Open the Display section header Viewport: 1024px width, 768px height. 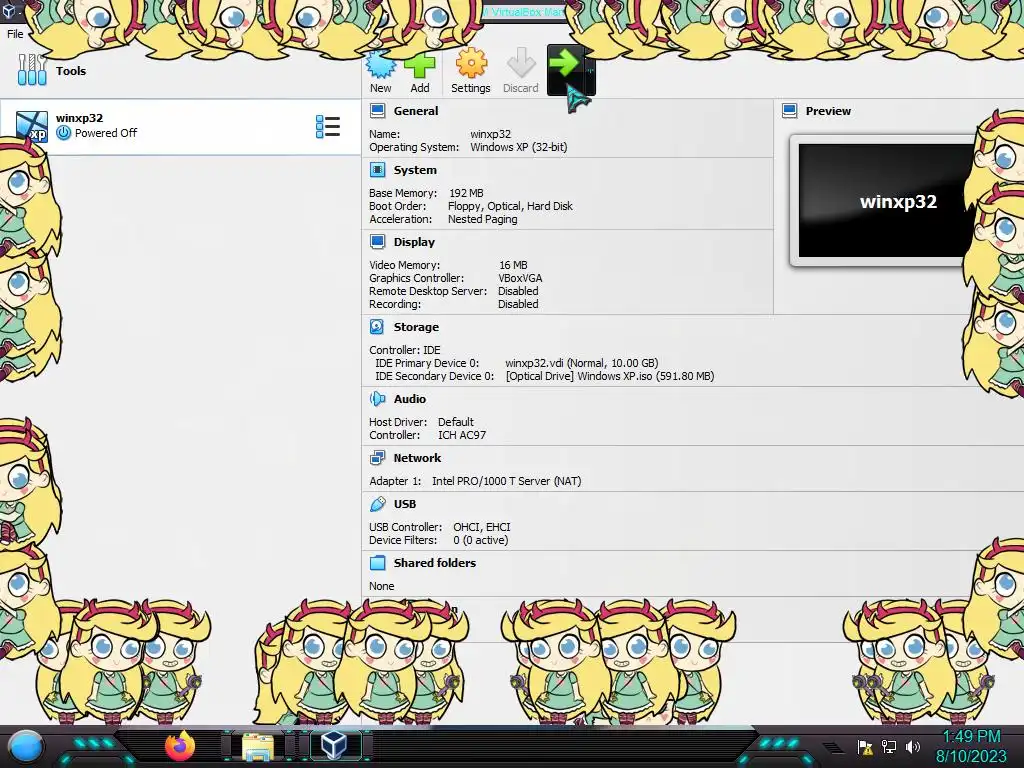[414, 242]
